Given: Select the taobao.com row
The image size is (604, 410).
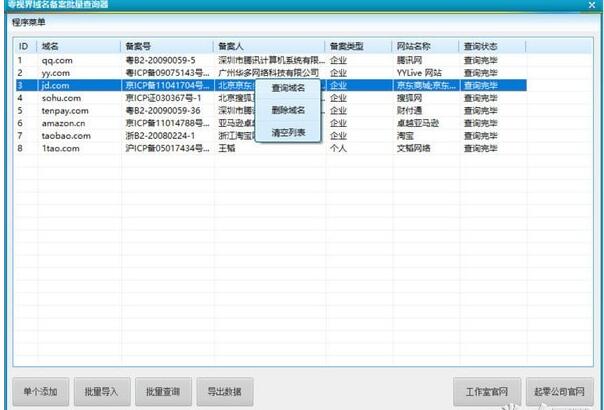Looking at the screenshot, I should 62,135.
